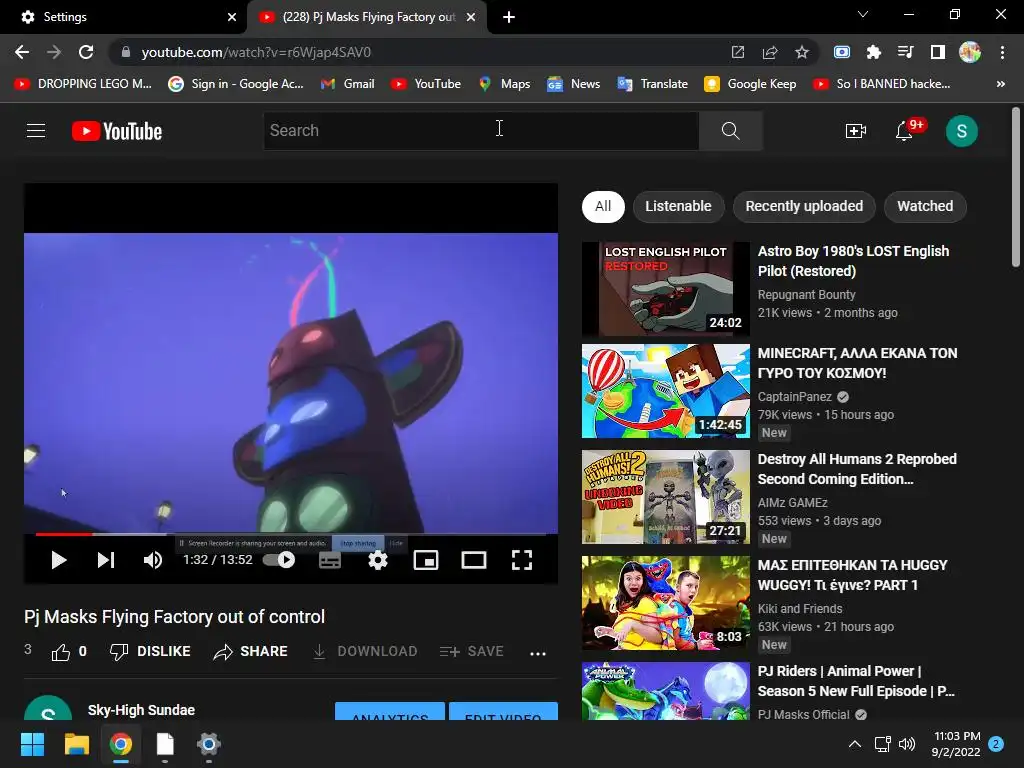
Task: Open PJ Riders Animal Power video title
Action: 856,680
